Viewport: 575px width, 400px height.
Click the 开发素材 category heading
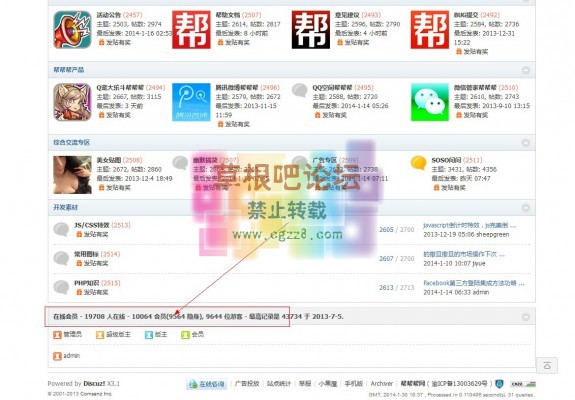click(x=66, y=207)
